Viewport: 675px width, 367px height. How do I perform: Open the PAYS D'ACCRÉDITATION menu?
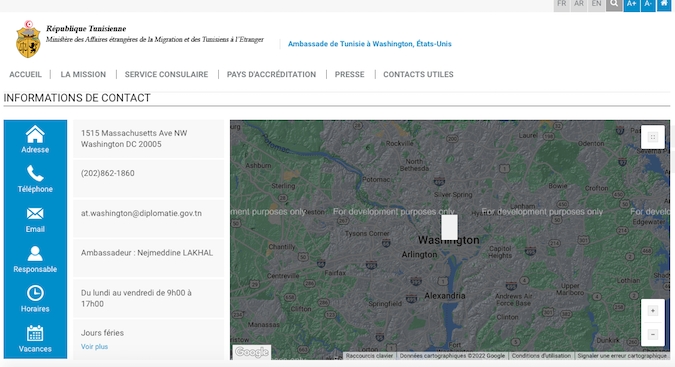point(271,74)
